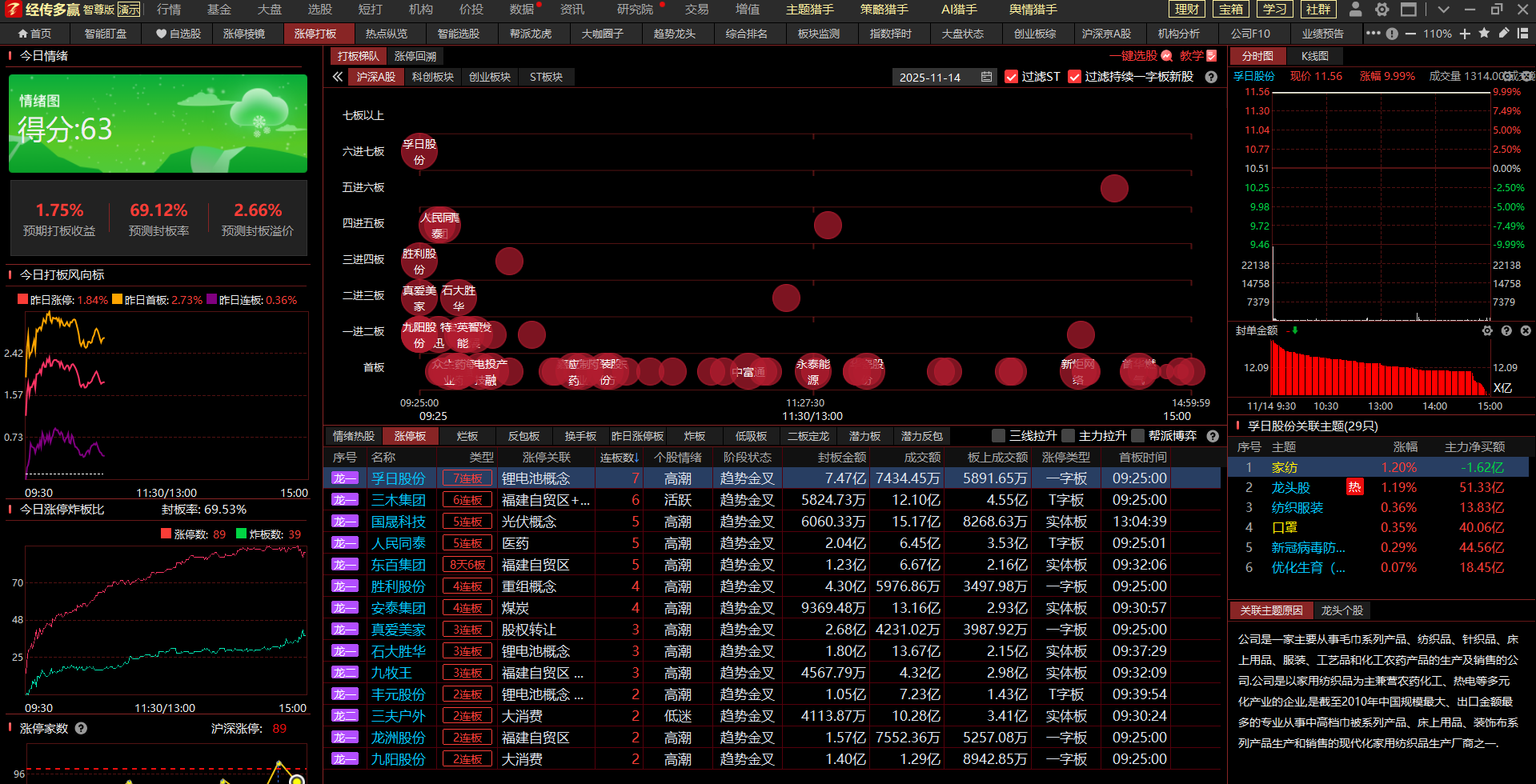Screen dimensions: 1536x784
Task: Click the star favorite icon in toolbar
Action: click(1484, 34)
